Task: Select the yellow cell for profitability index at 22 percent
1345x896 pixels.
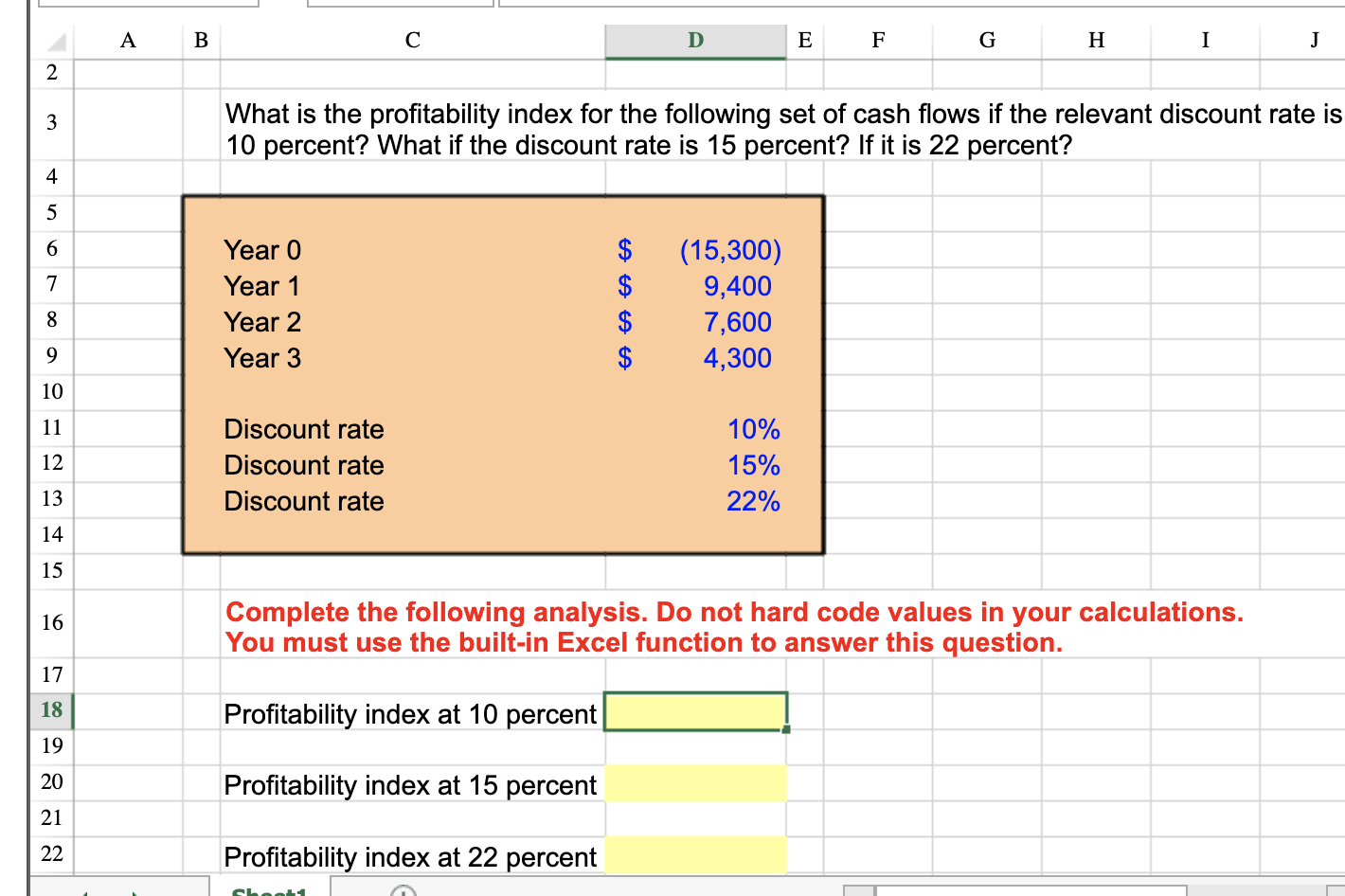Action: (x=695, y=855)
